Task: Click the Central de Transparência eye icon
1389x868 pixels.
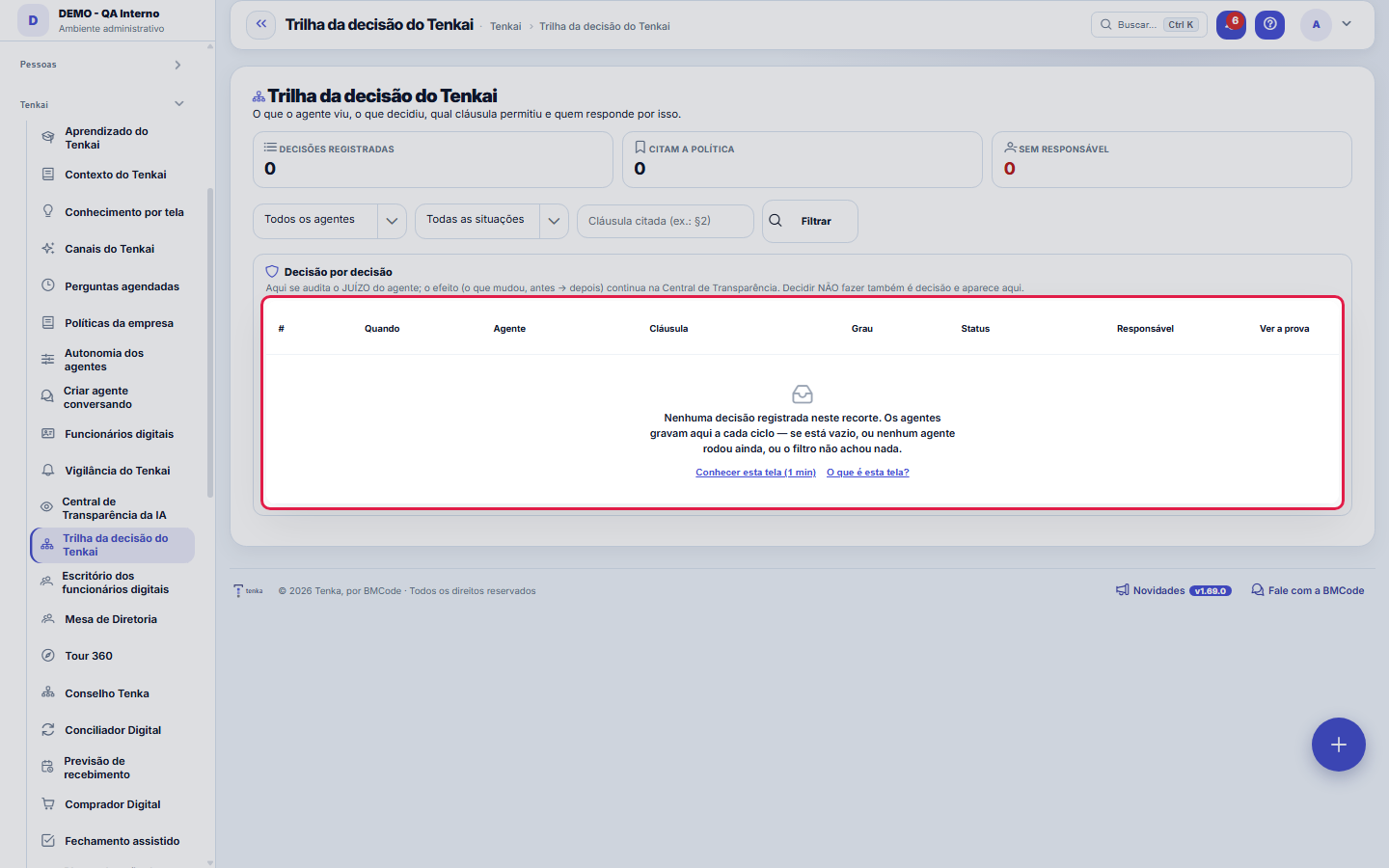Action: pos(46,507)
